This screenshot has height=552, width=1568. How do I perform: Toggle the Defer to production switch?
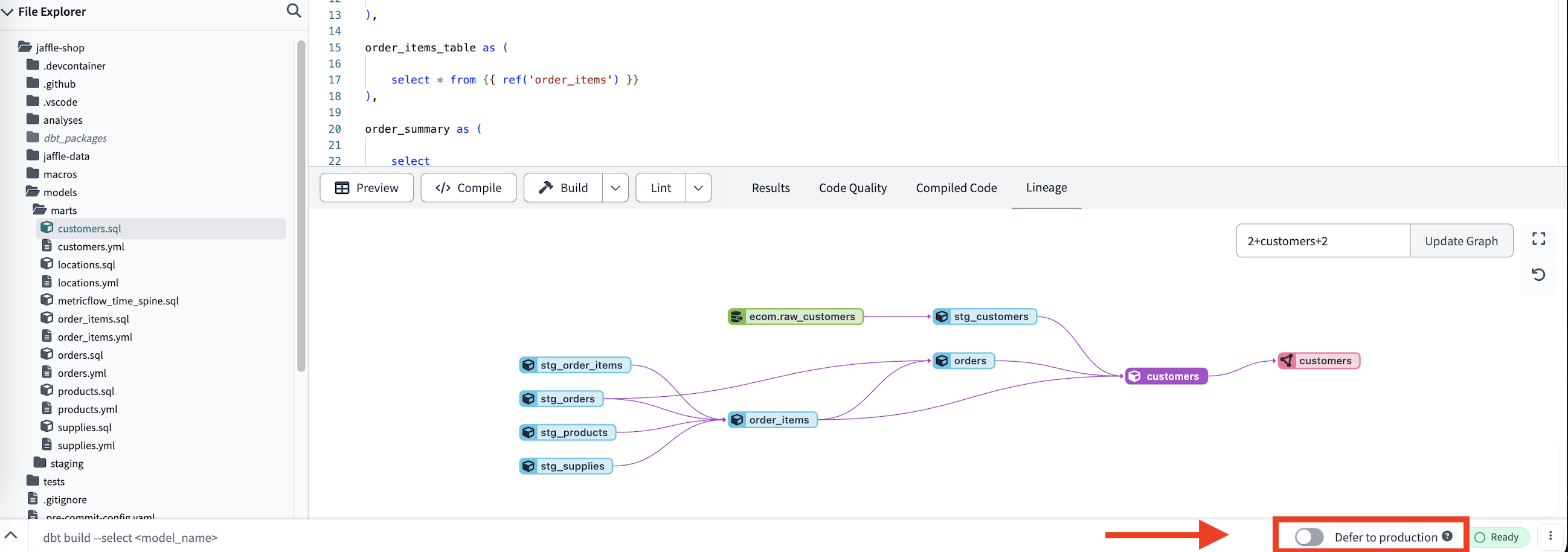pyautogui.click(x=1308, y=537)
